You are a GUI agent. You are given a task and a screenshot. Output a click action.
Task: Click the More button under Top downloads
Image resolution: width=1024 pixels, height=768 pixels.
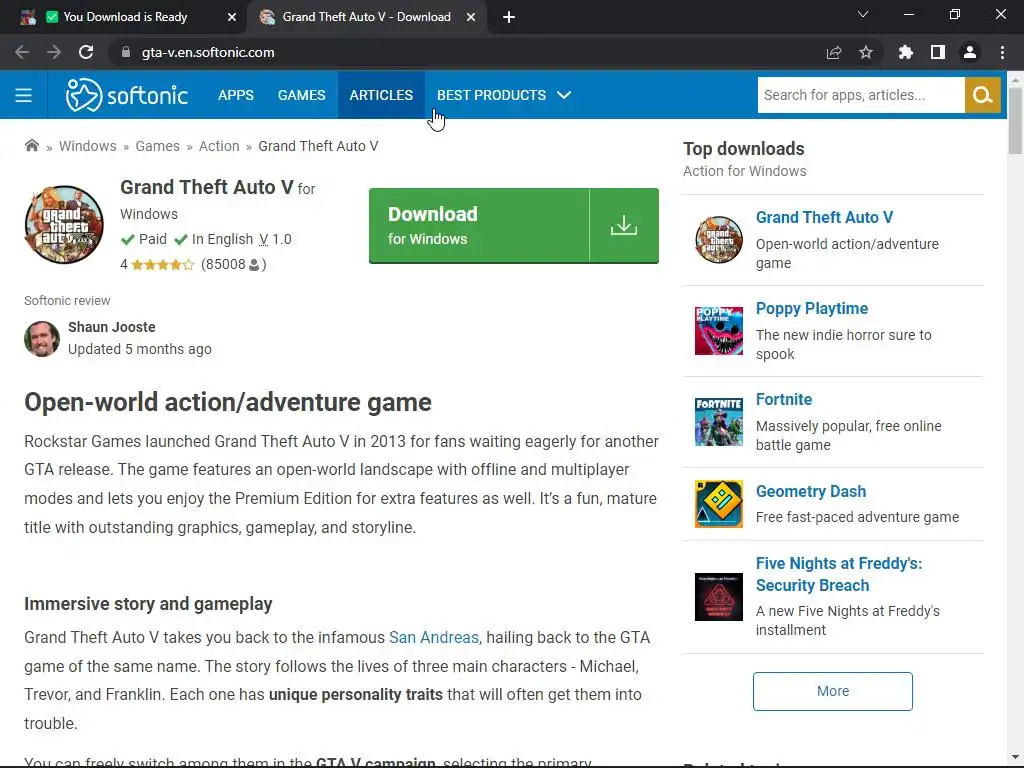(x=833, y=691)
